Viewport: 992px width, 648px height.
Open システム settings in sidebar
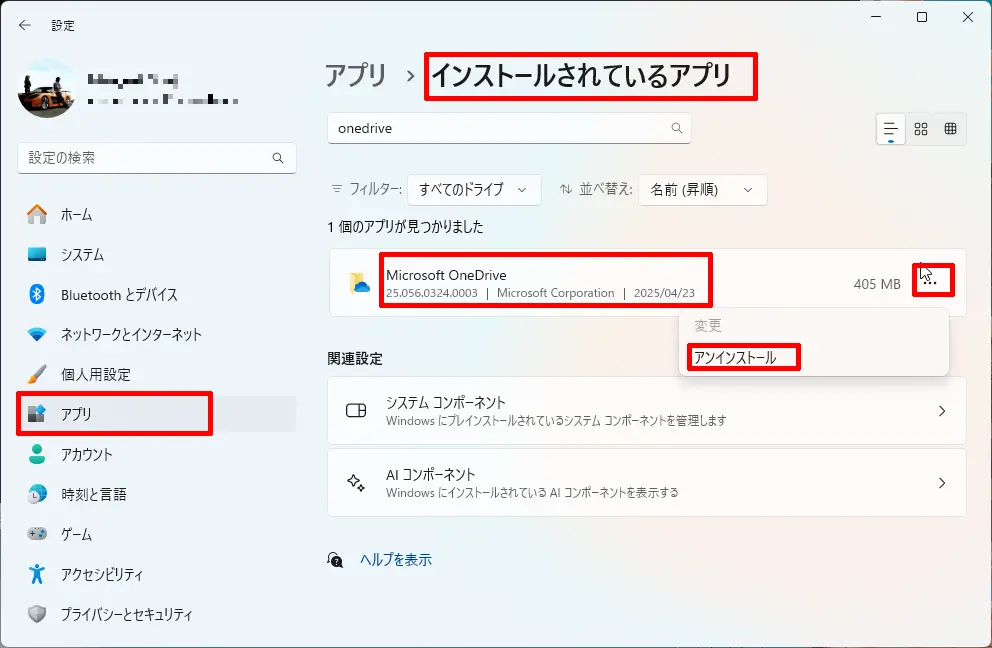pos(157,255)
